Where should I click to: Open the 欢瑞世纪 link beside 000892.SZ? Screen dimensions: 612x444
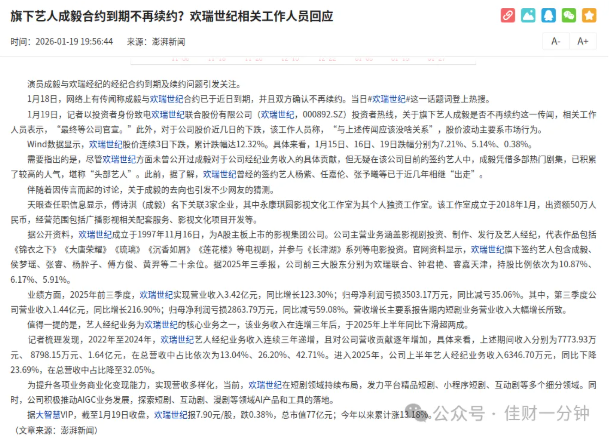click(x=278, y=114)
